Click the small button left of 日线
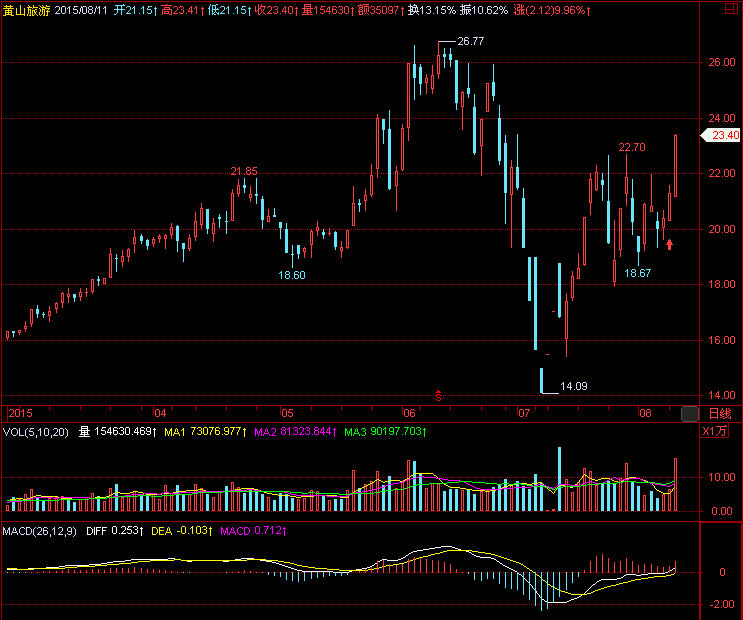Screen dimensions: 743x620 pos(689,413)
